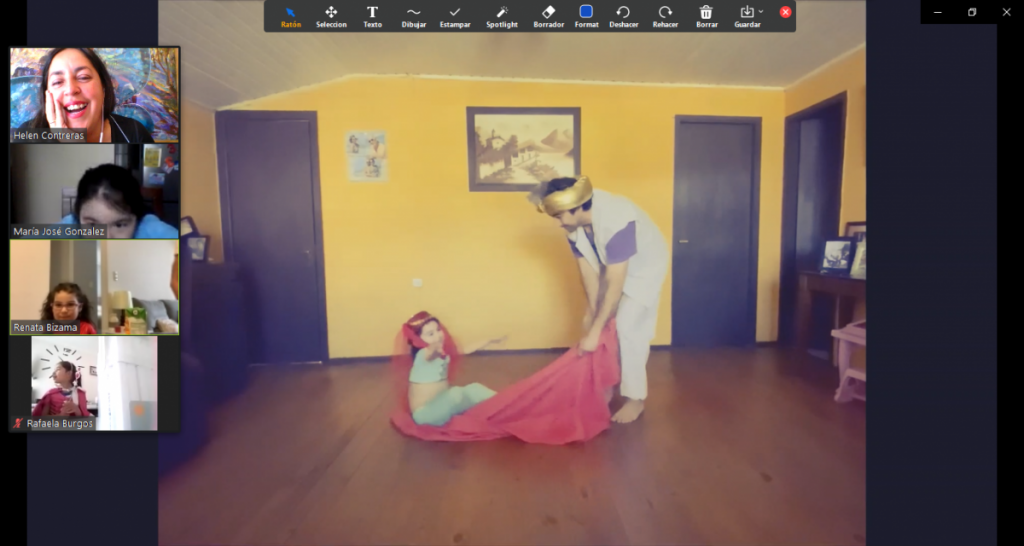Click the muted microphone icon beside Rafaela Burgos

pyautogui.click(x=18, y=424)
